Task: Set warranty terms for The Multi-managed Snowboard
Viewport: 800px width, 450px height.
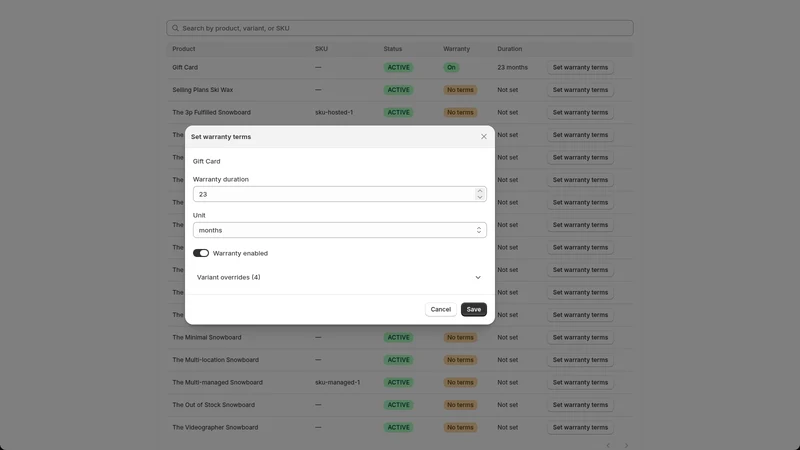Action: point(580,382)
